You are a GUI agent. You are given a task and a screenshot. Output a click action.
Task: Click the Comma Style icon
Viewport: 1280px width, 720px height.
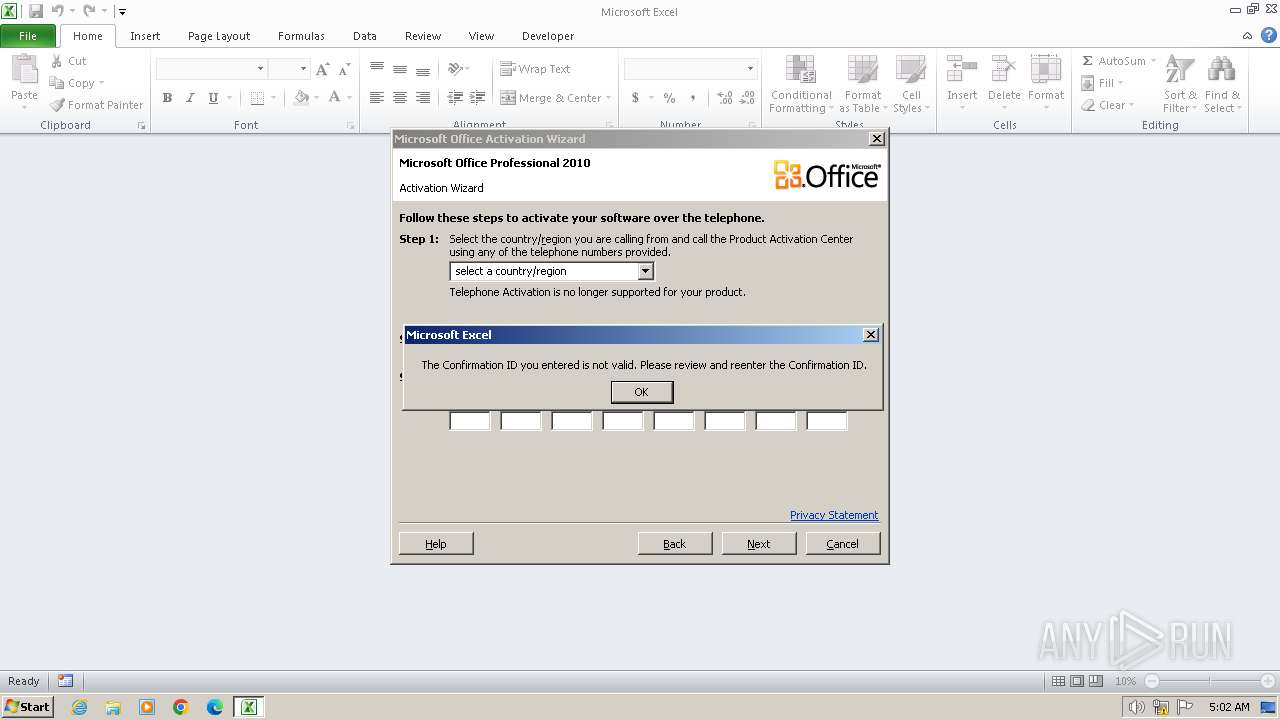[695, 98]
